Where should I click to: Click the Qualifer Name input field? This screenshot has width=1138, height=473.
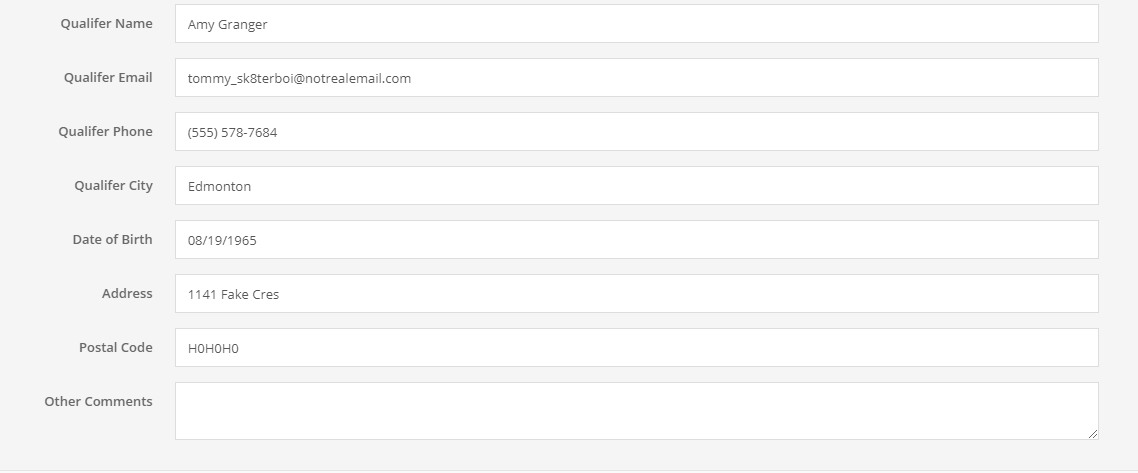click(636, 24)
